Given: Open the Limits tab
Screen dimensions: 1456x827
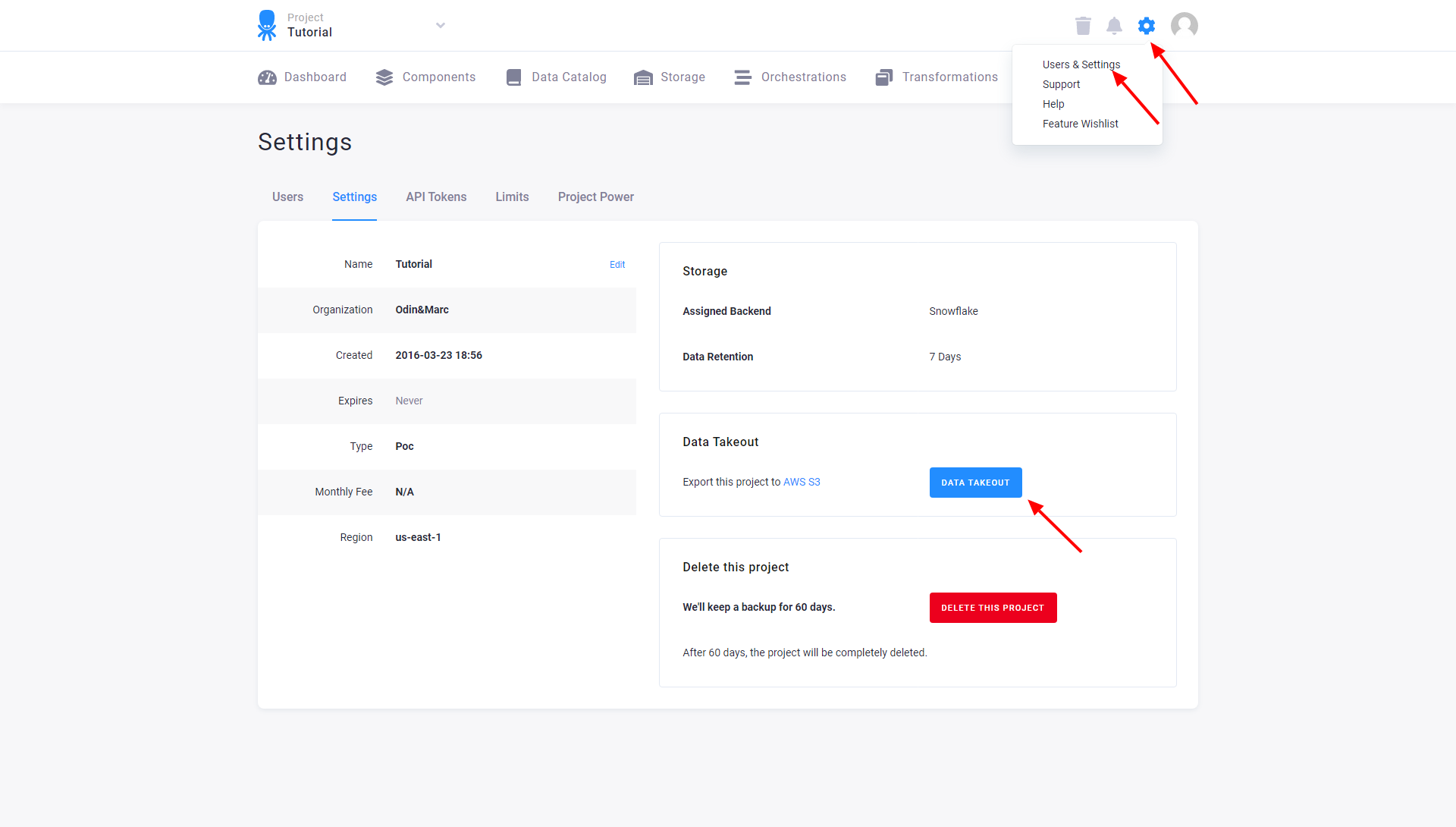Looking at the screenshot, I should pyautogui.click(x=512, y=197).
